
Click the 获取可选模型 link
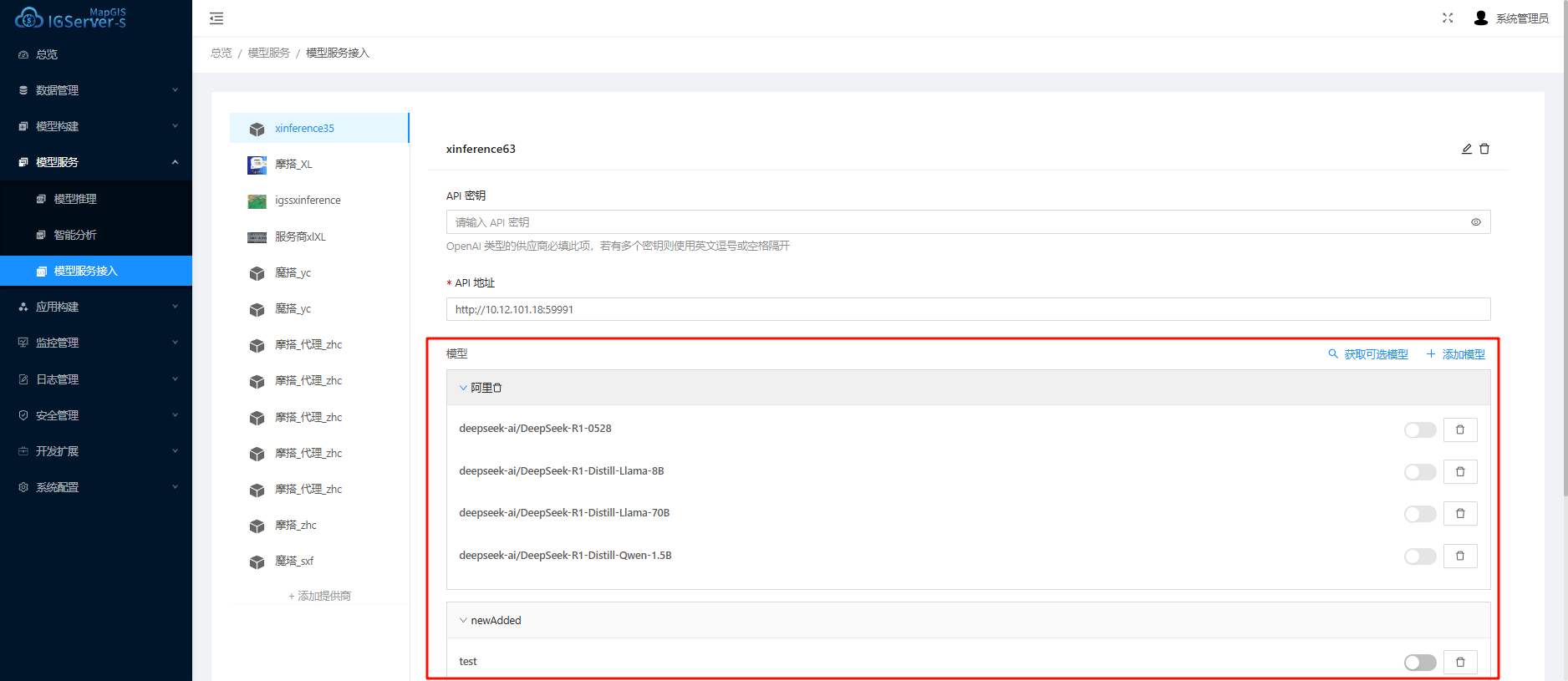(x=1368, y=354)
